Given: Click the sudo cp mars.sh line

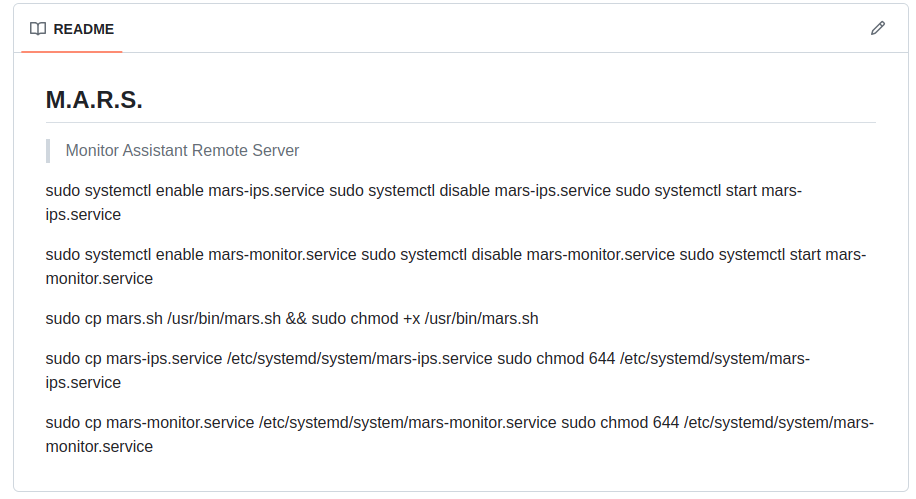Looking at the screenshot, I should [292, 318].
